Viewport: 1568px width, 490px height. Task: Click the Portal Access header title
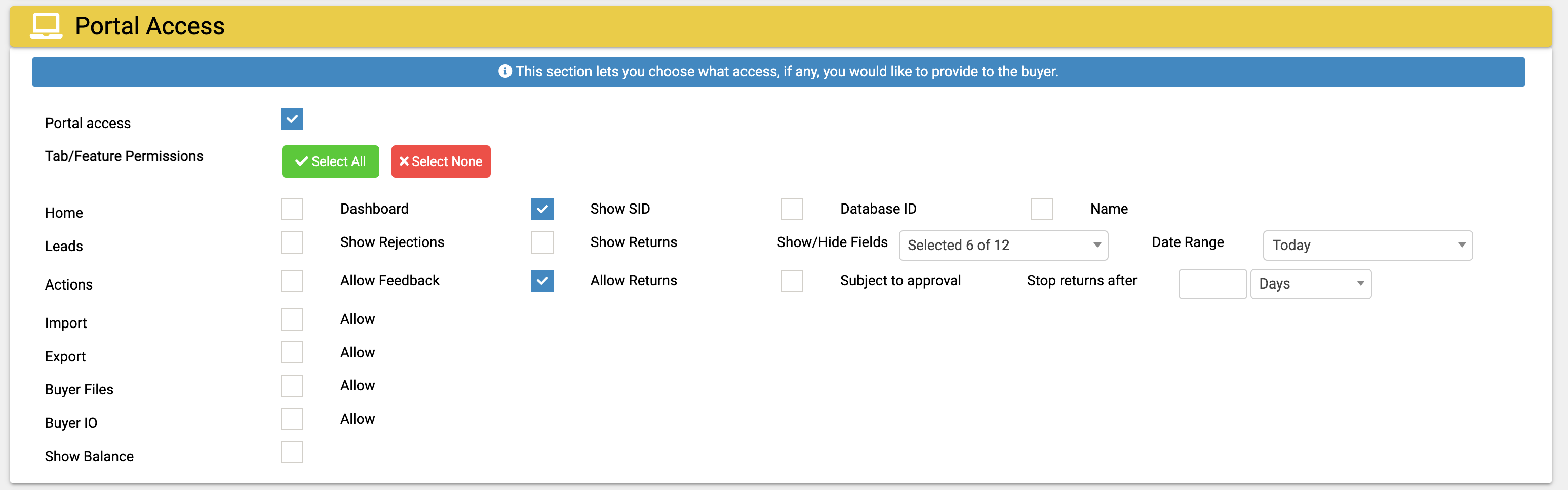click(150, 26)
